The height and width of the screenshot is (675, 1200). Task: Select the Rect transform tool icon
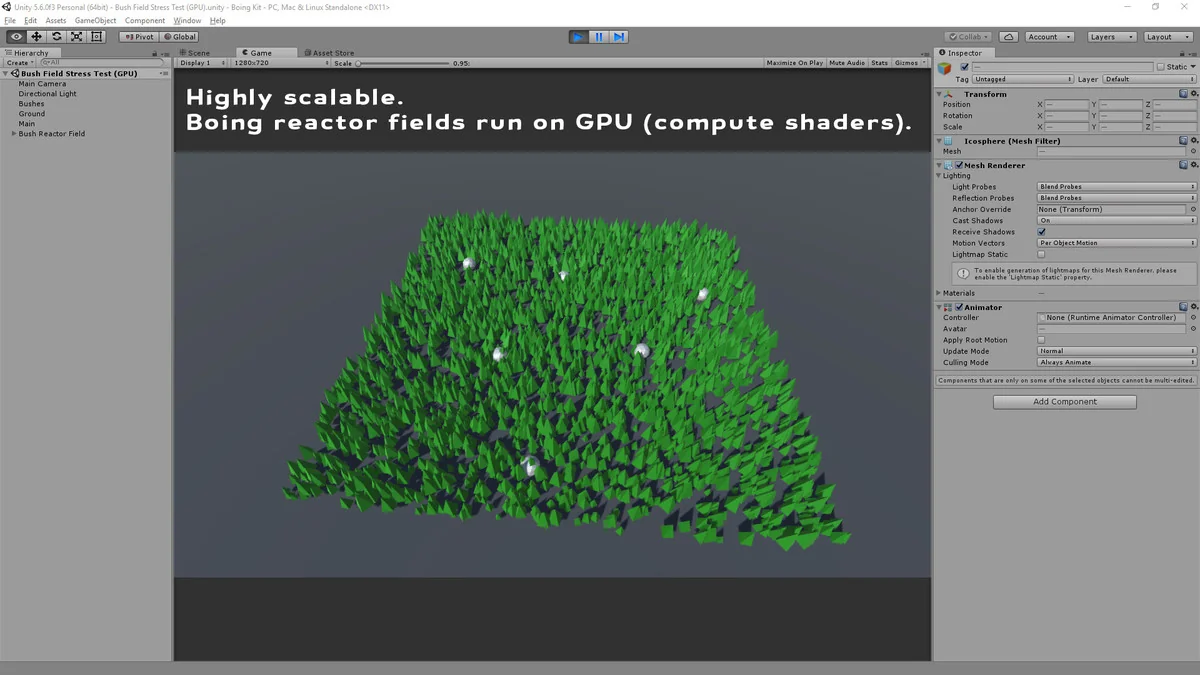click(96, 37)
